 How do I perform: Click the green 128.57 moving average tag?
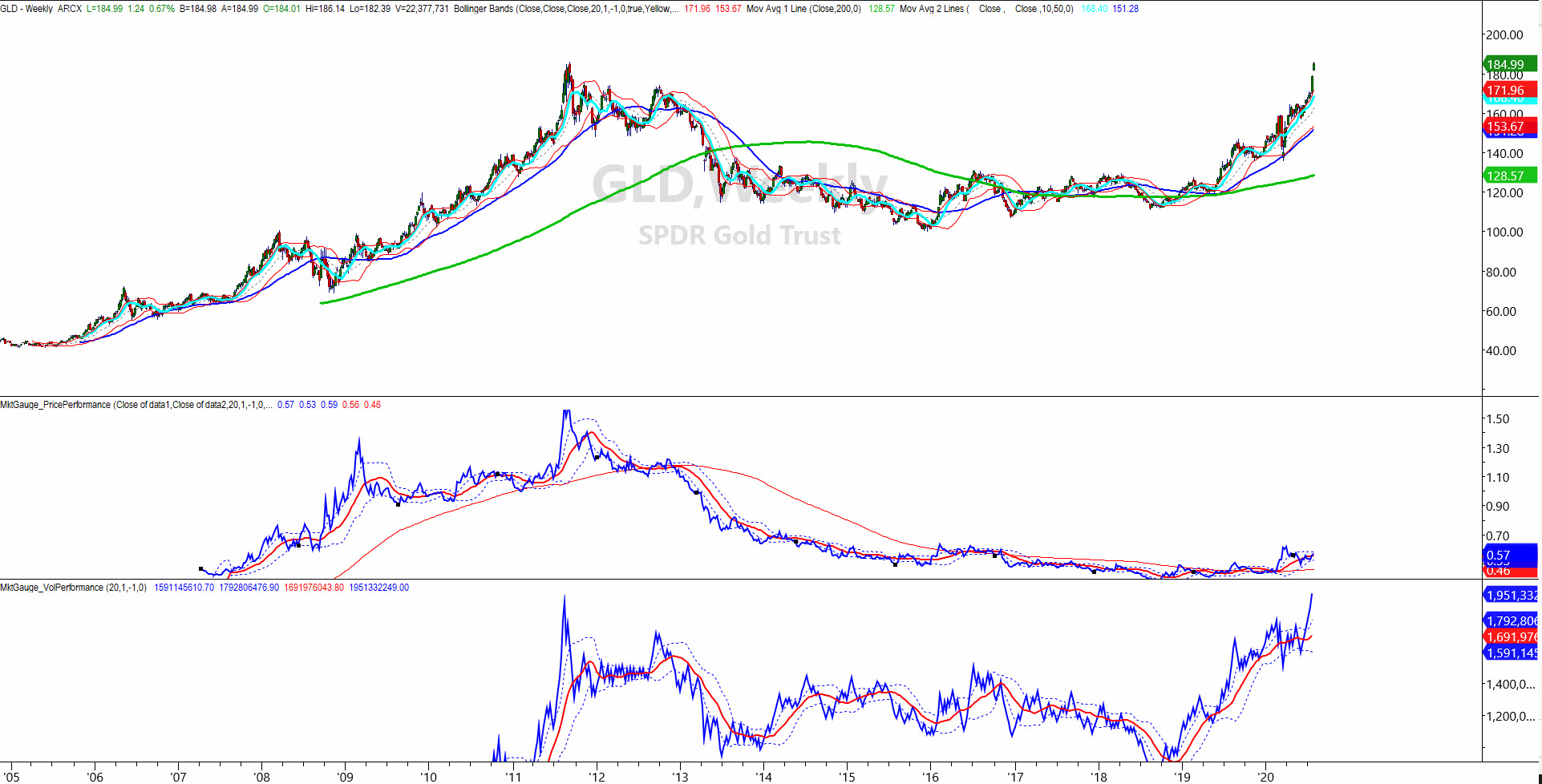[1509, 176]
